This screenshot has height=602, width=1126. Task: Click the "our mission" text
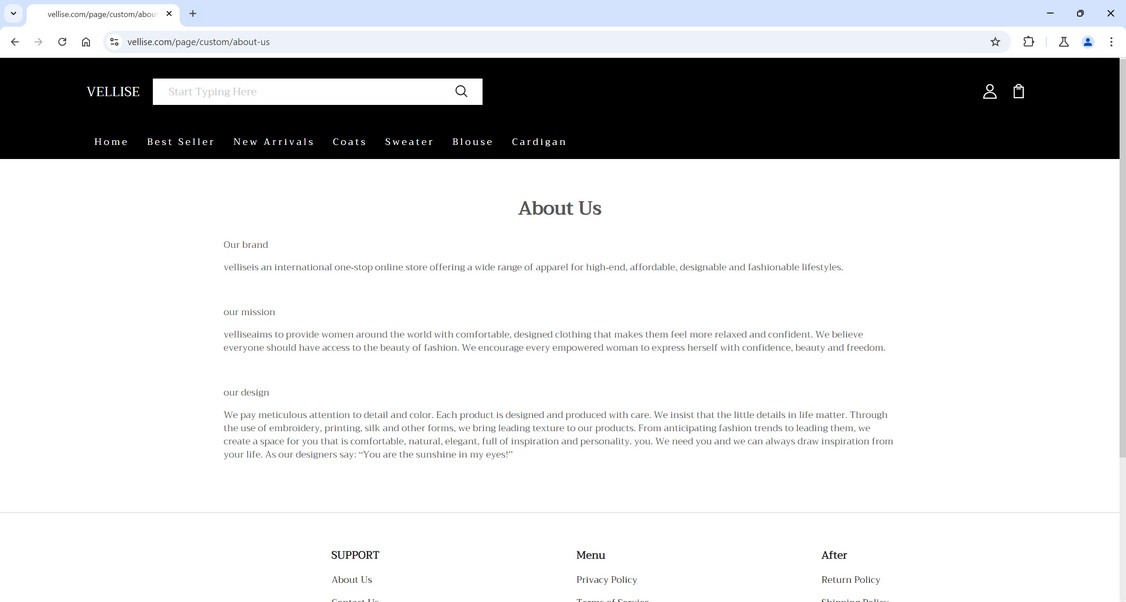pyautogui.click(x=249, y=312)
